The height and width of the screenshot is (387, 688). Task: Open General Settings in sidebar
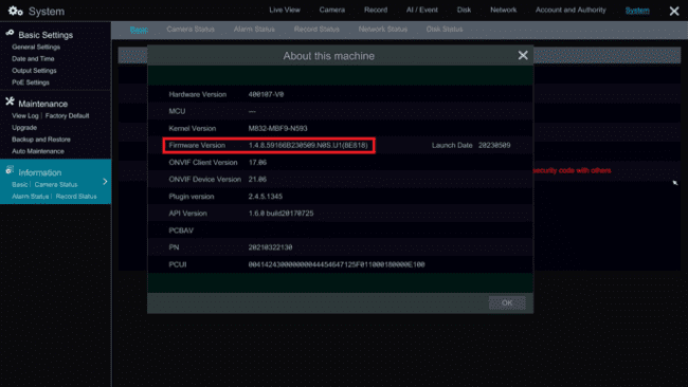pyautogui.click(x=36, y=47)
